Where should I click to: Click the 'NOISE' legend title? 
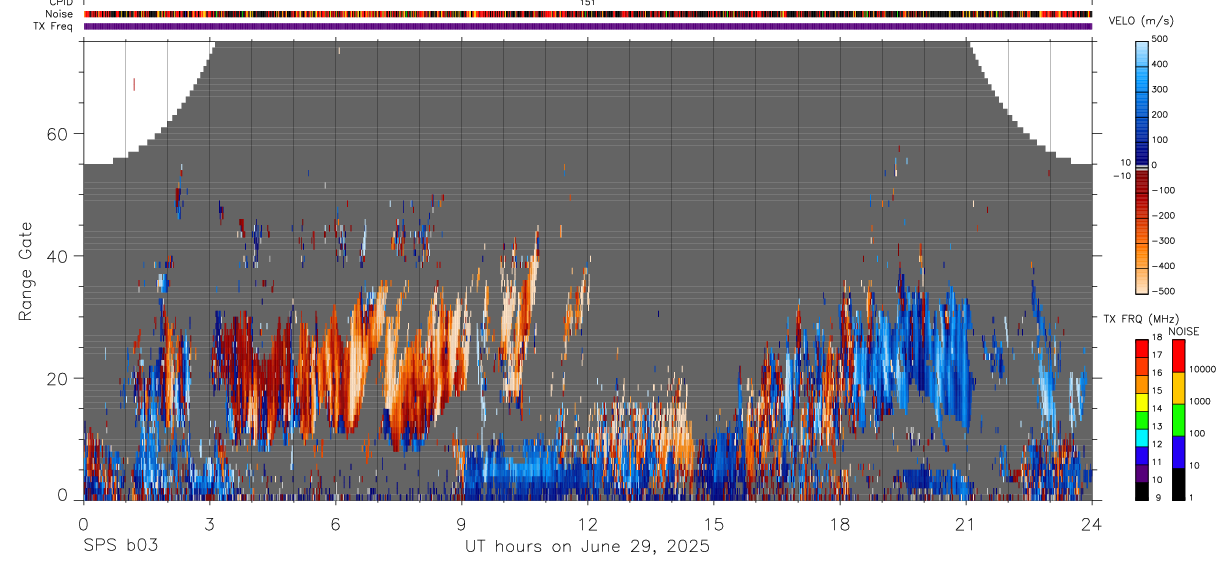tap(1183, 331)
